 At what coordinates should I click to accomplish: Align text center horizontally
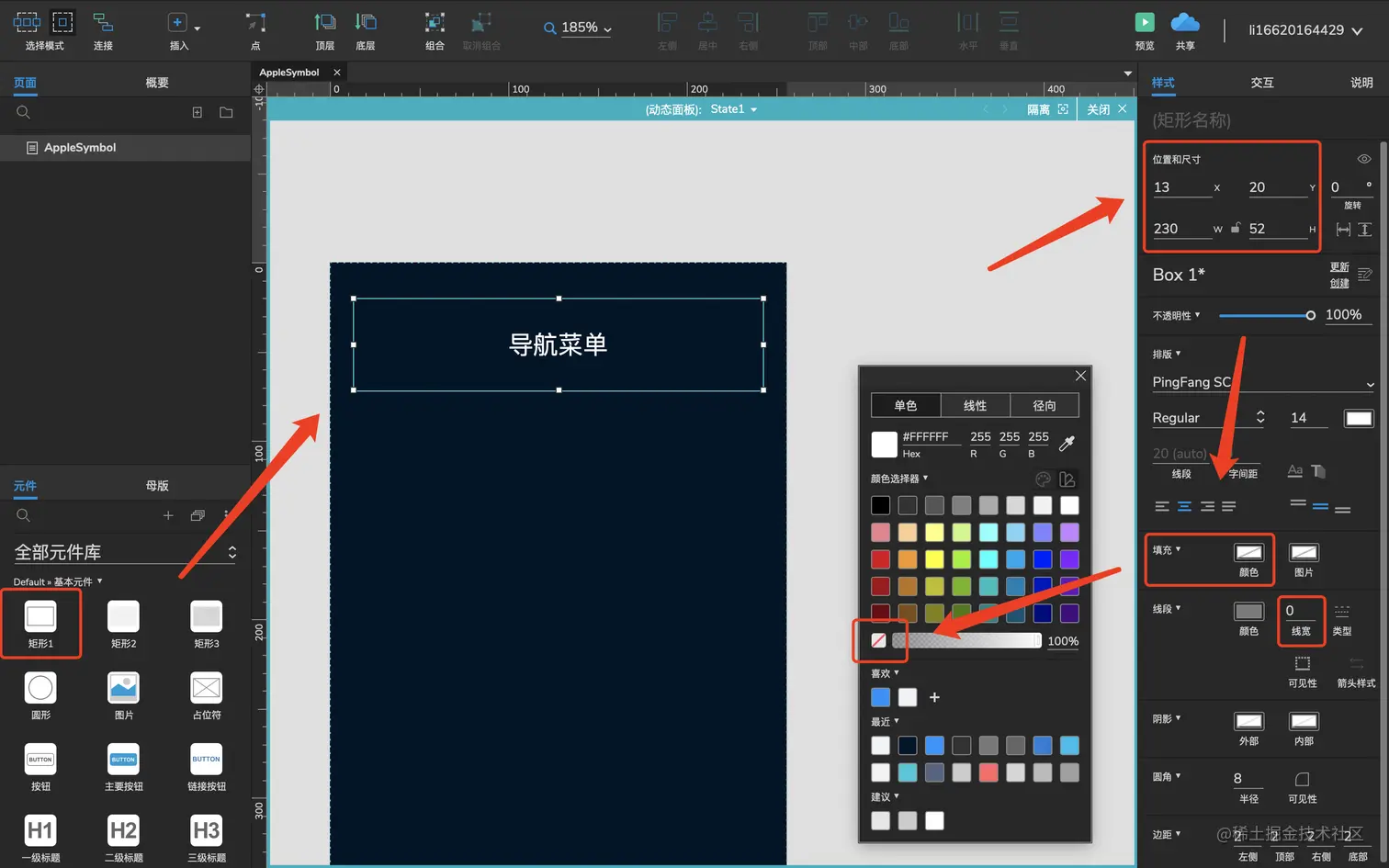(x=1184, y=506)
